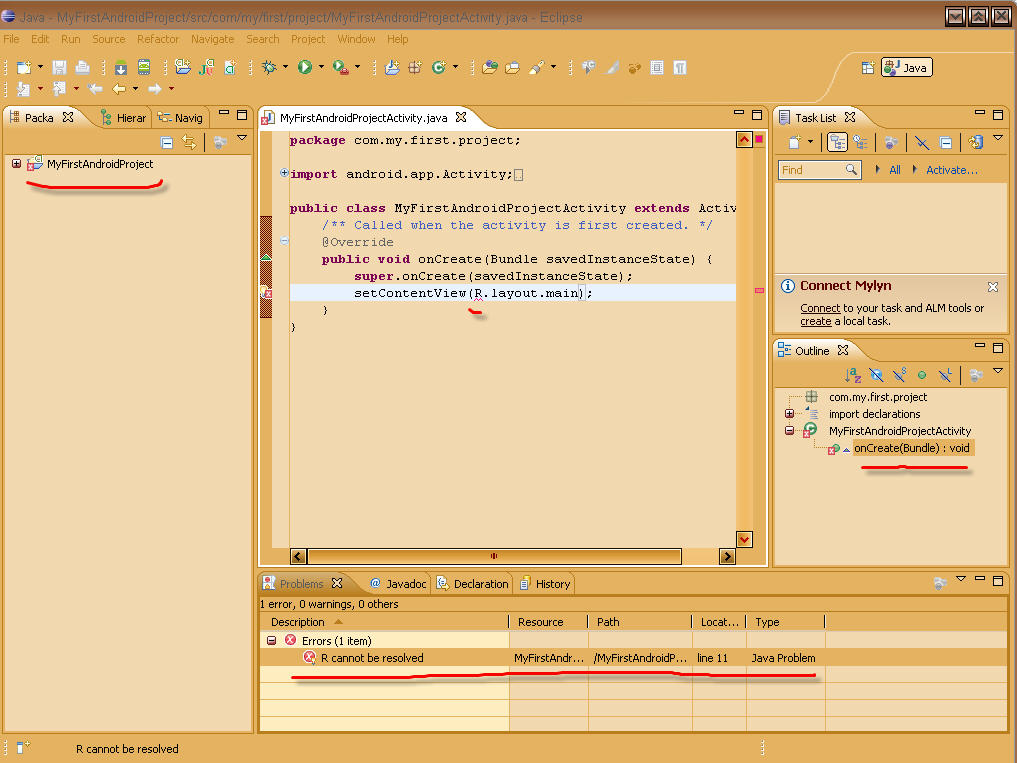The width and height of the screenshot is (1017, 763).
Task: Click the New Java Package icon
Action: click(415, 67)
